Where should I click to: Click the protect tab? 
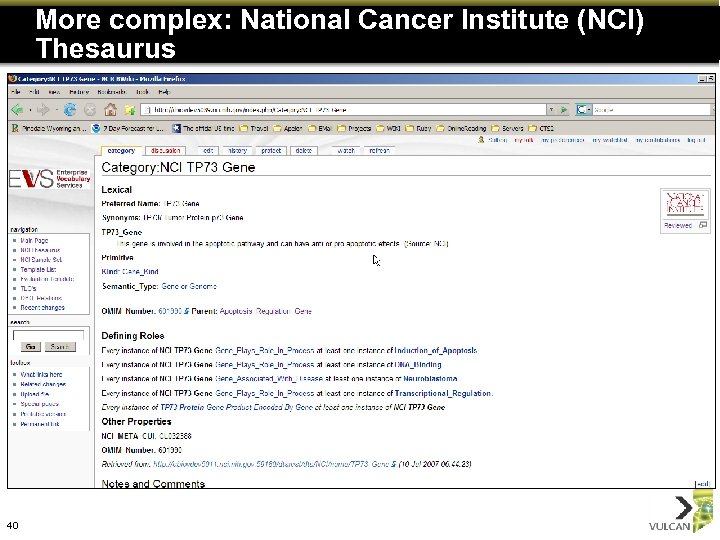271,151
